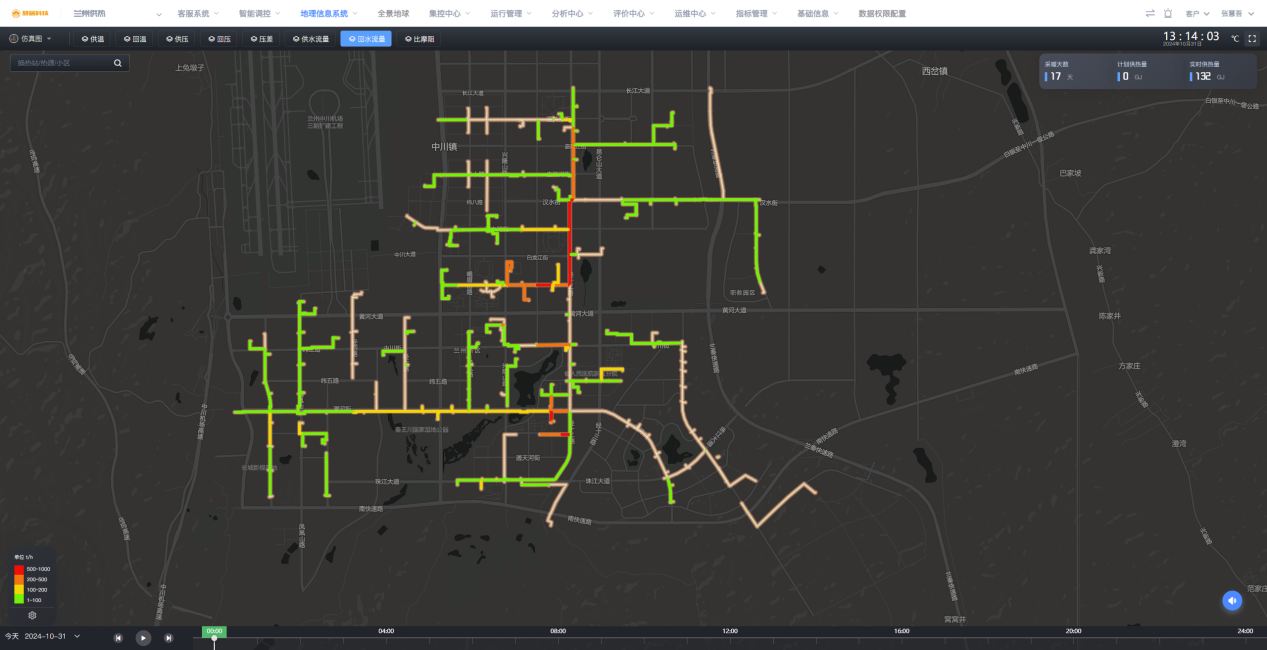Screen dimensions: 1267x650
Task: Play the timeline animation
Action: 143,637
